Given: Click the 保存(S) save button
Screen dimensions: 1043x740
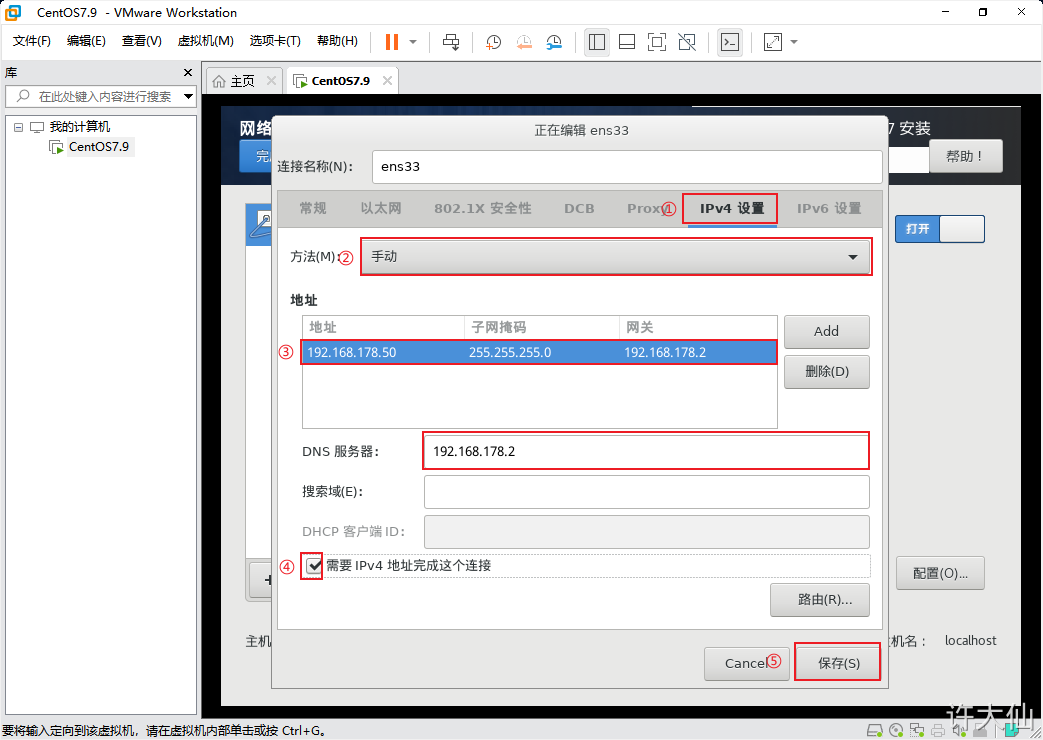Looking at the screenshot, I should (x=838, y=663).
